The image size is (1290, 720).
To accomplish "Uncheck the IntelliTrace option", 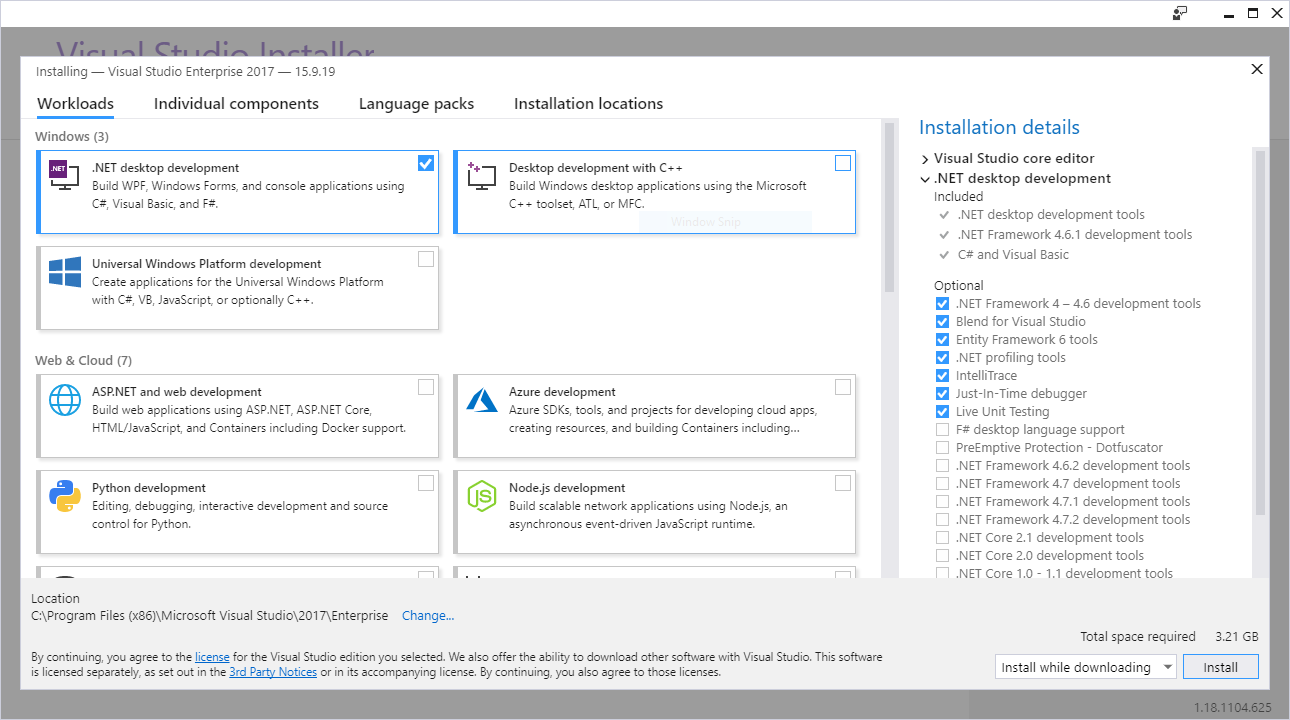I will click(x=942, y=376).
